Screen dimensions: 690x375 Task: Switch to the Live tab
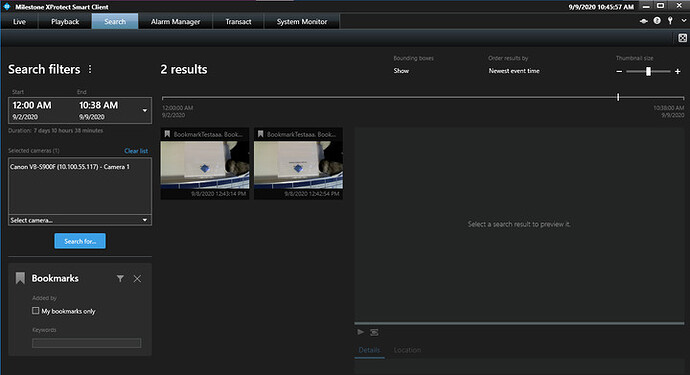coord(19,22)
